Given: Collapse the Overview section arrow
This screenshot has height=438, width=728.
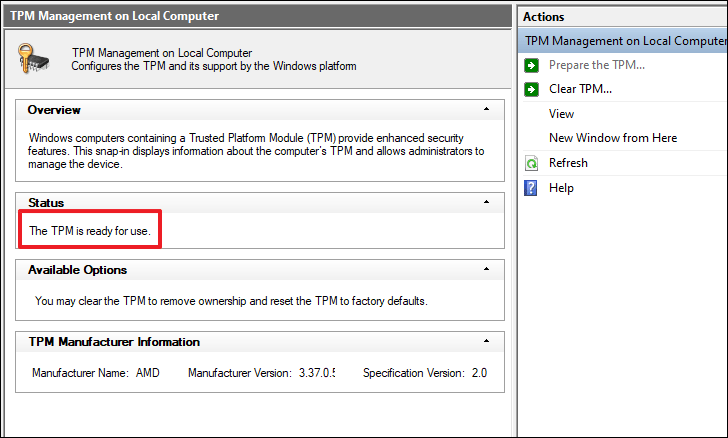Looking at the screenshot, I should click(x=486, y=109).
